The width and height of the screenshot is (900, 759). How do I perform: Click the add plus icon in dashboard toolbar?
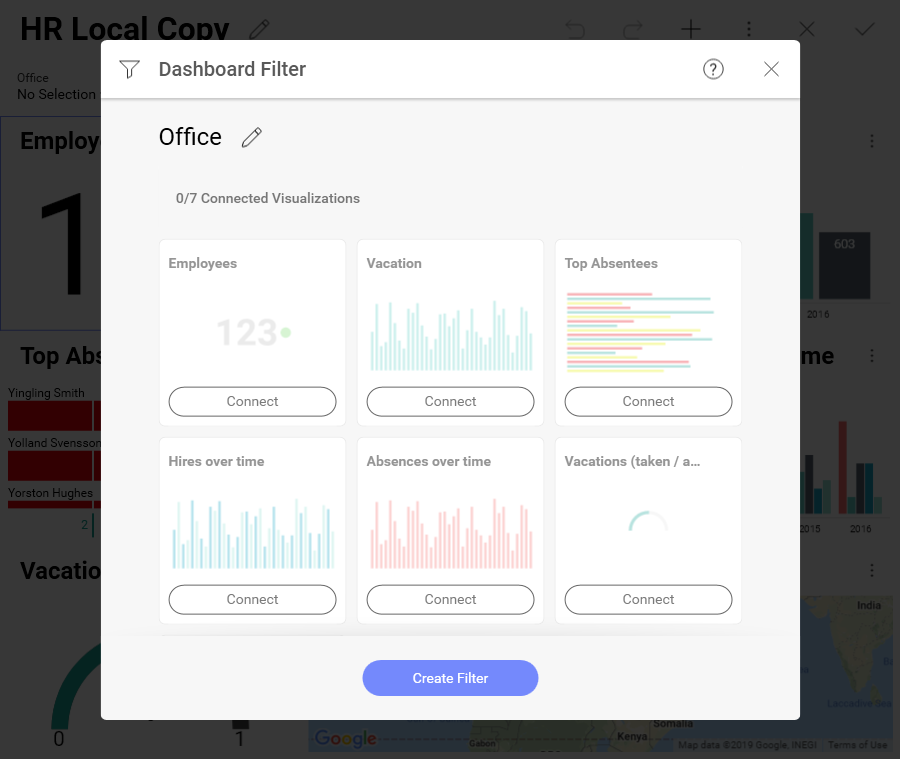coord(691,29)
